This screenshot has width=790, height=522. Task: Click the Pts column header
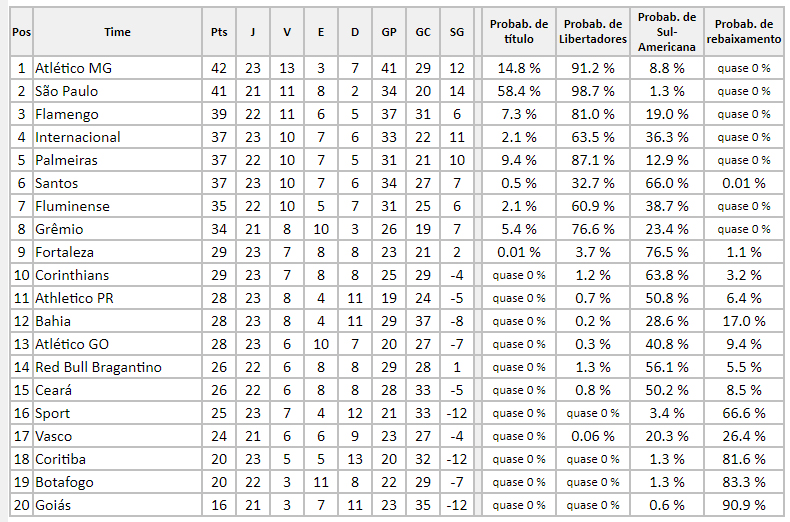pos(219,32)
